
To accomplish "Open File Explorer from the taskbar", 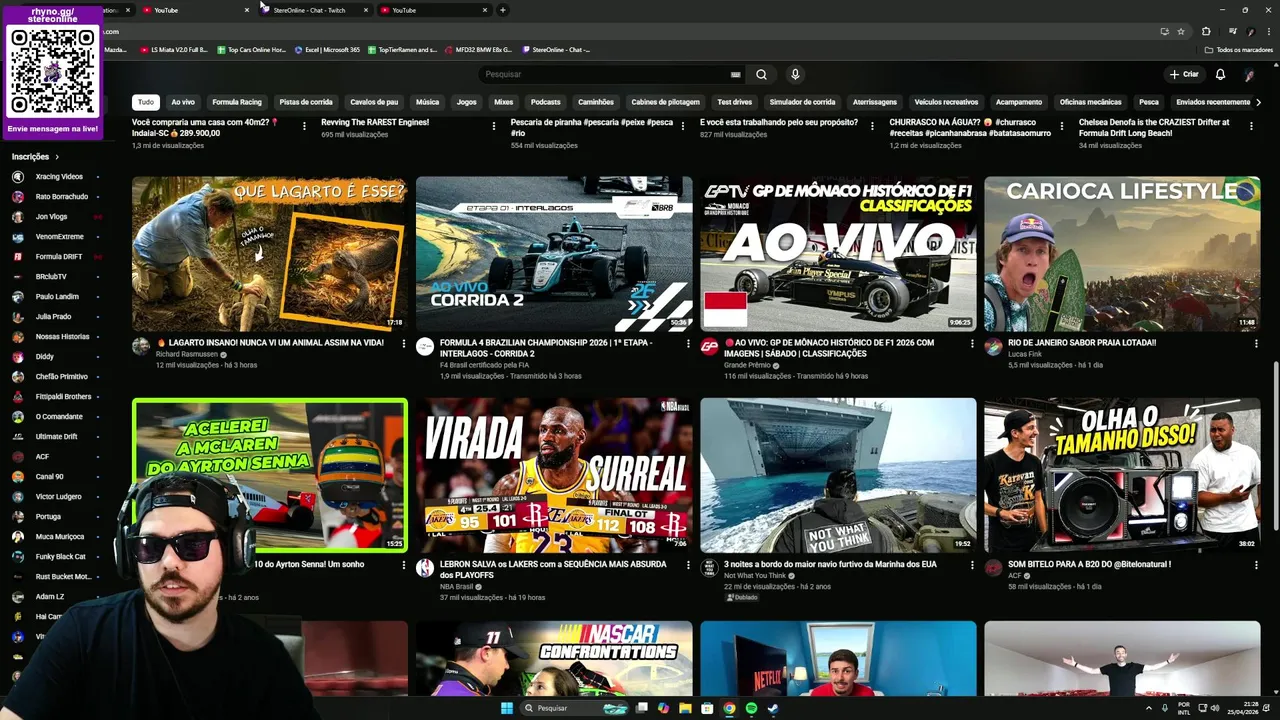I will tap(685, 708).
